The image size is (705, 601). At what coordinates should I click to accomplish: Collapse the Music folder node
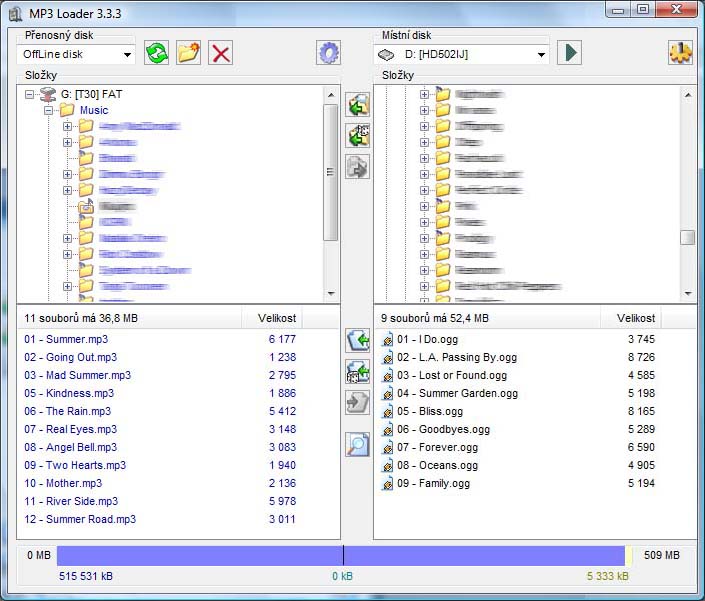coord(49,111)
